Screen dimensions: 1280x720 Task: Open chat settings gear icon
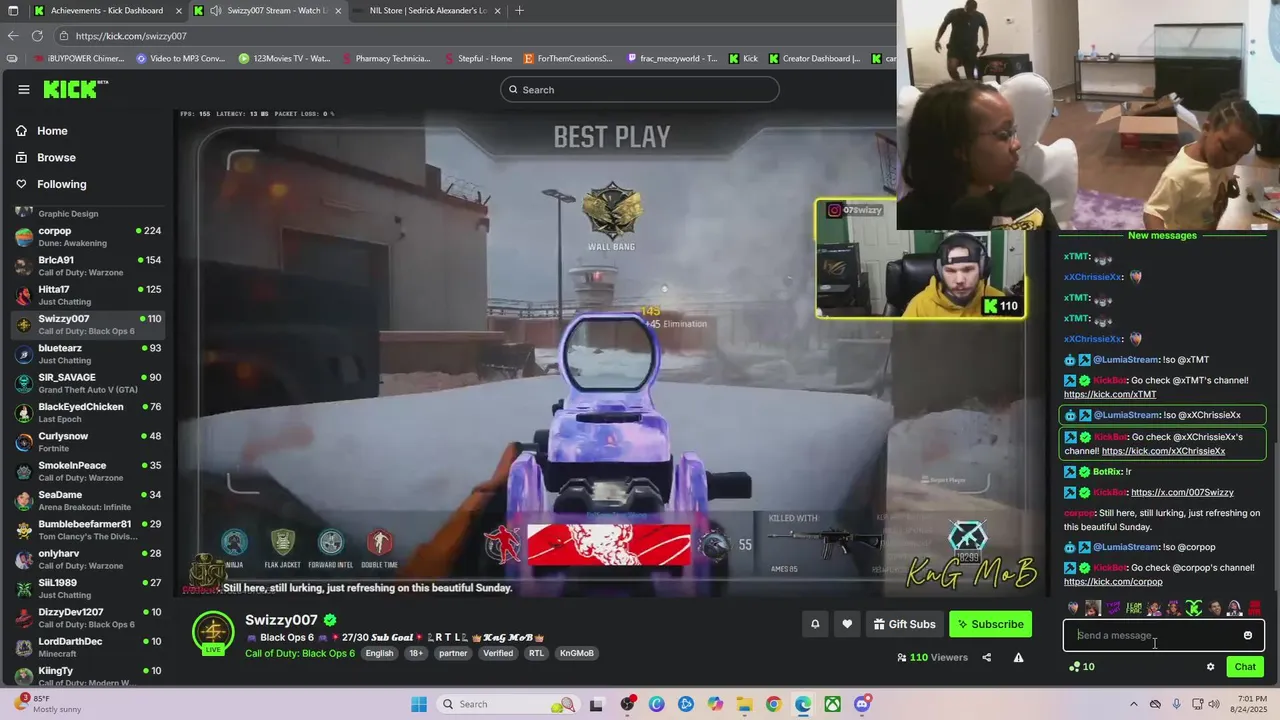pyautogui.click(x=1210, y=667)
